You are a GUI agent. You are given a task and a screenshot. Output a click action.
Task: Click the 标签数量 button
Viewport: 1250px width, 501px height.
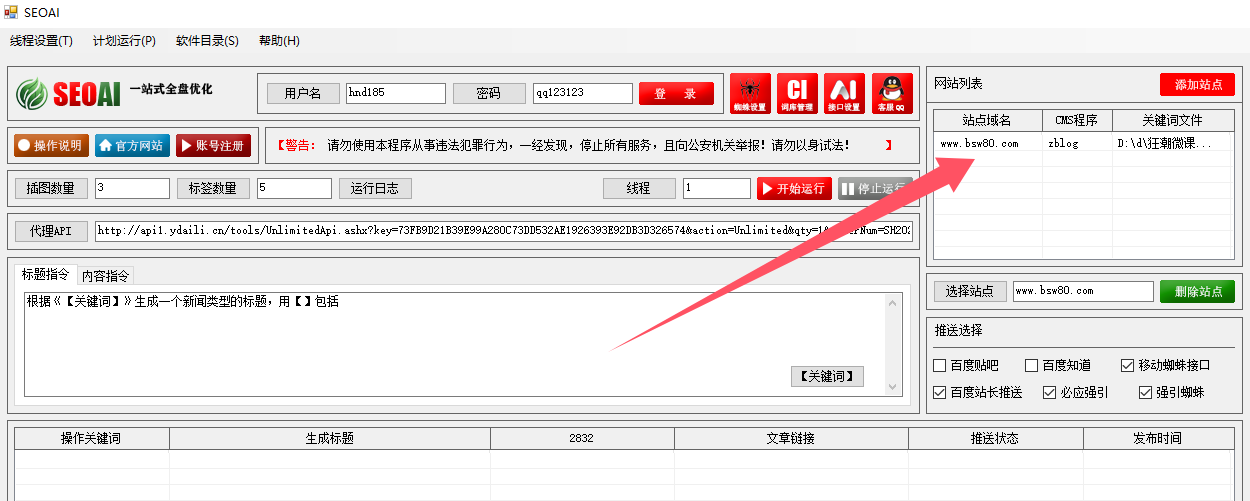(213, 188)
